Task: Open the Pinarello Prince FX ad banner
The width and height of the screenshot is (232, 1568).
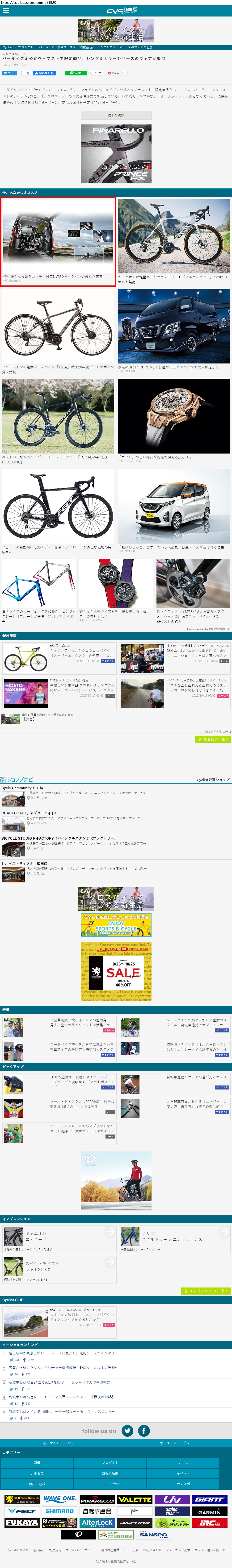Action: (116, 154)
